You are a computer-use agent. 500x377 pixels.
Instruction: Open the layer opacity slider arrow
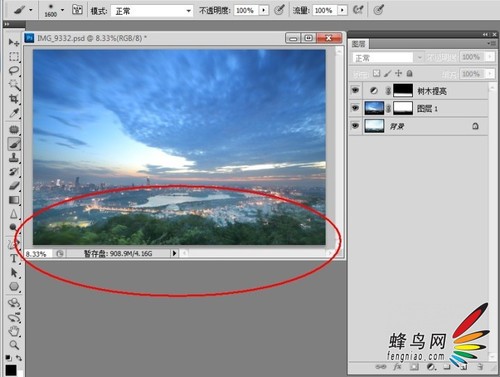pyautogui.click(x=490, y=57)
